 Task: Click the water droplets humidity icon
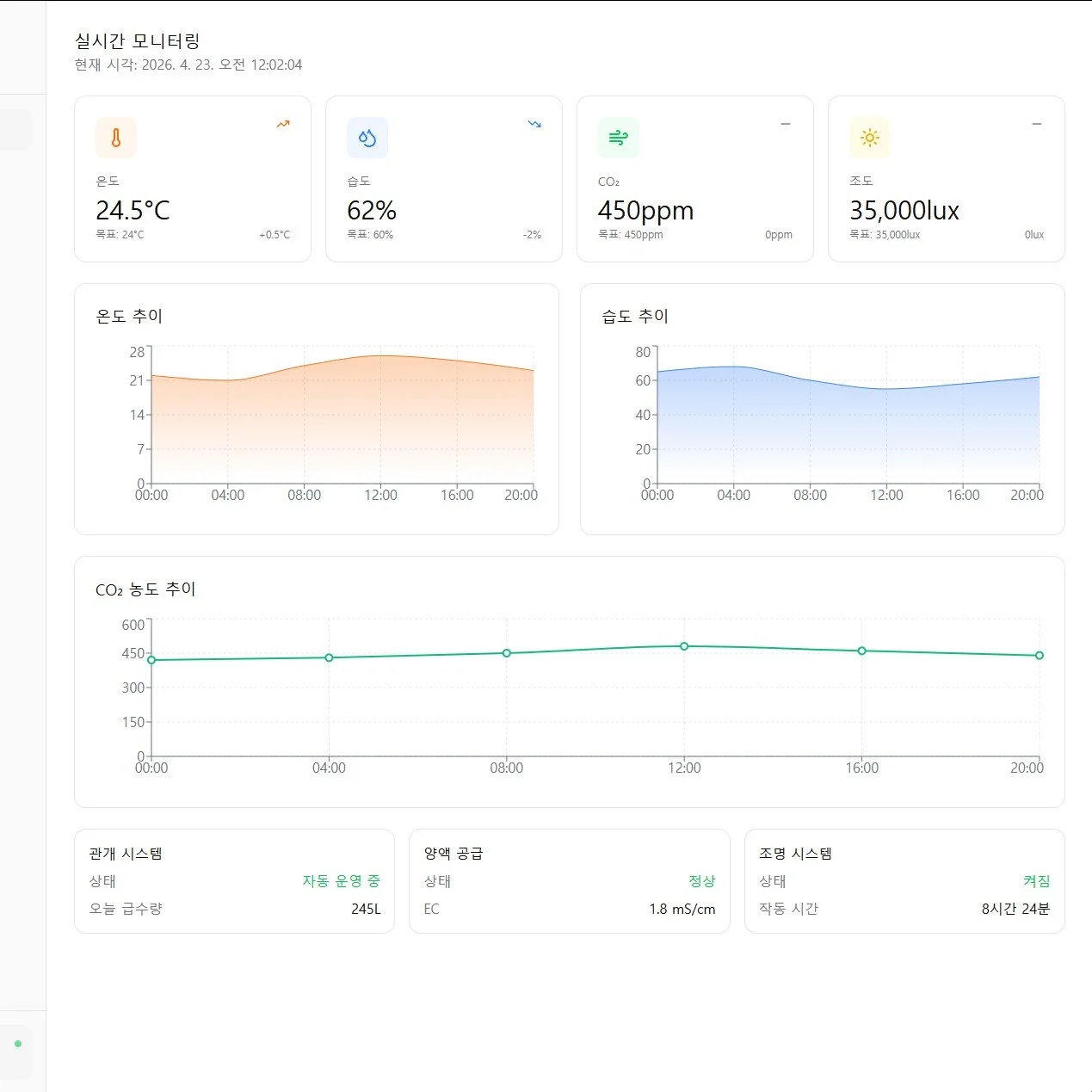pos(367,138)
